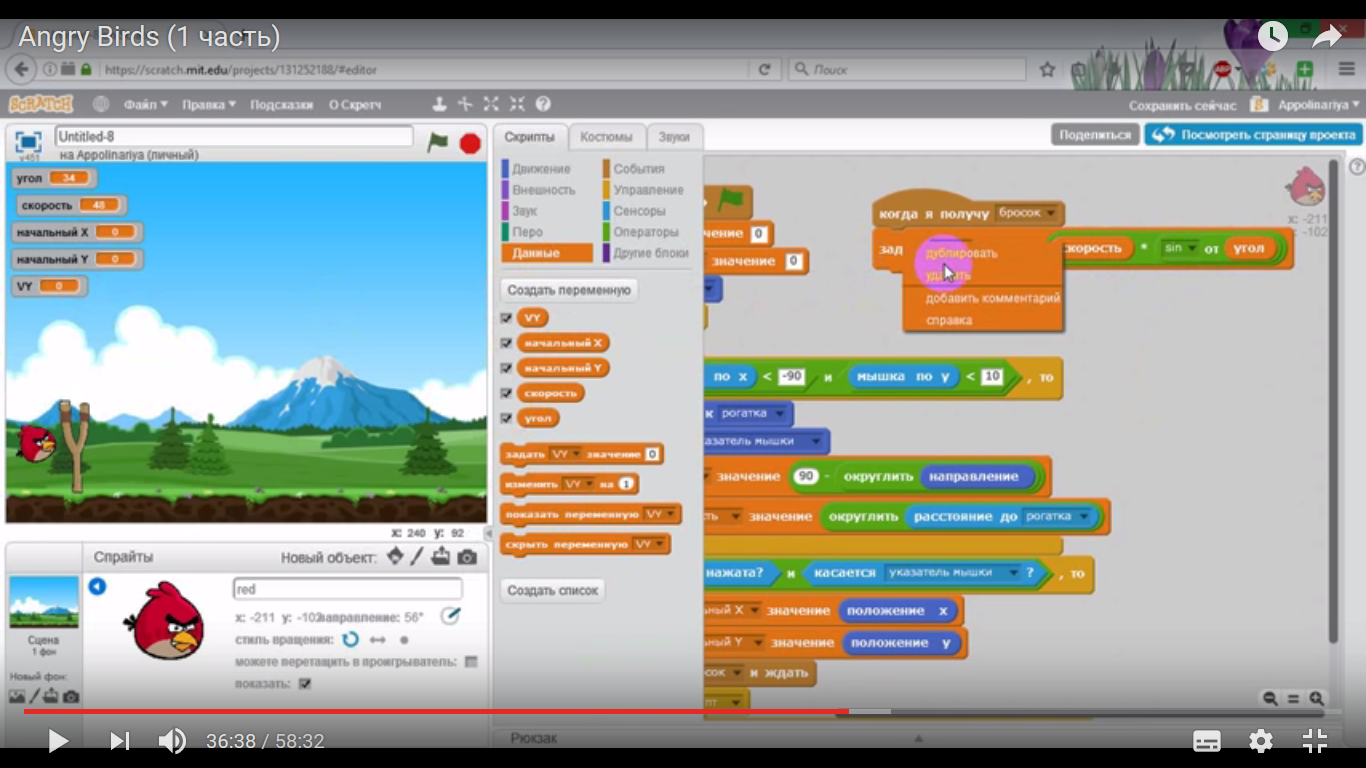Open the Файл menu
1366x768 pixels.
[x=146, y=104]
